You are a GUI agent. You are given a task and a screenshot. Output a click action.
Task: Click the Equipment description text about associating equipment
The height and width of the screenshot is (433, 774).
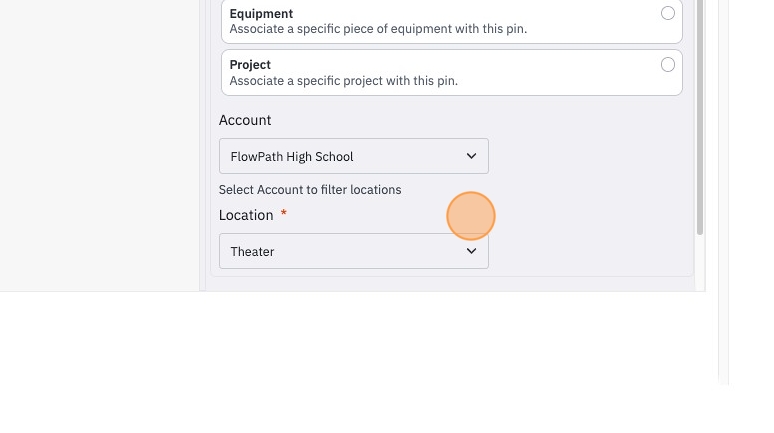[x=378, y=29]
